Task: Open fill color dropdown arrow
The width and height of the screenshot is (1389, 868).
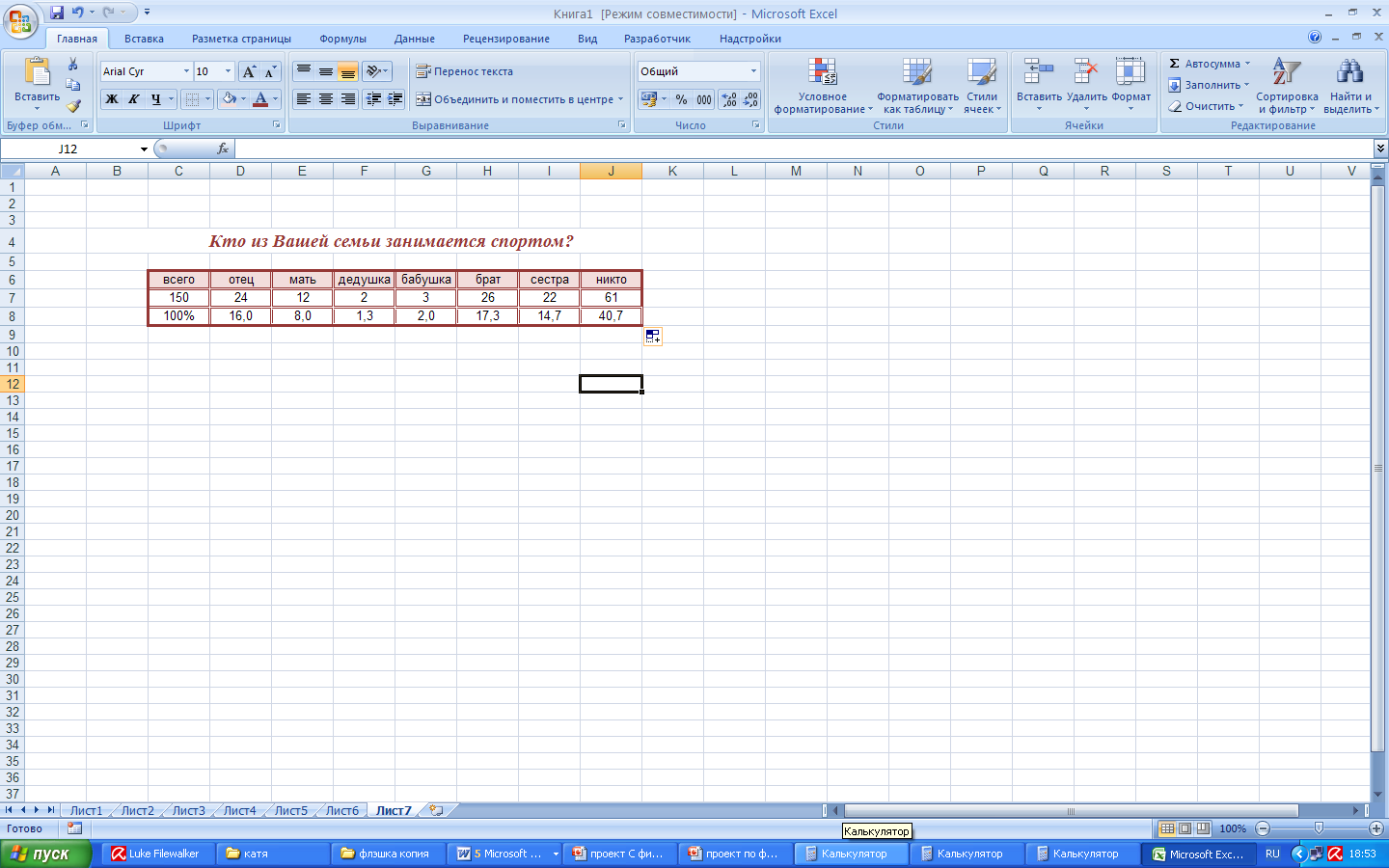Action: 243,99
